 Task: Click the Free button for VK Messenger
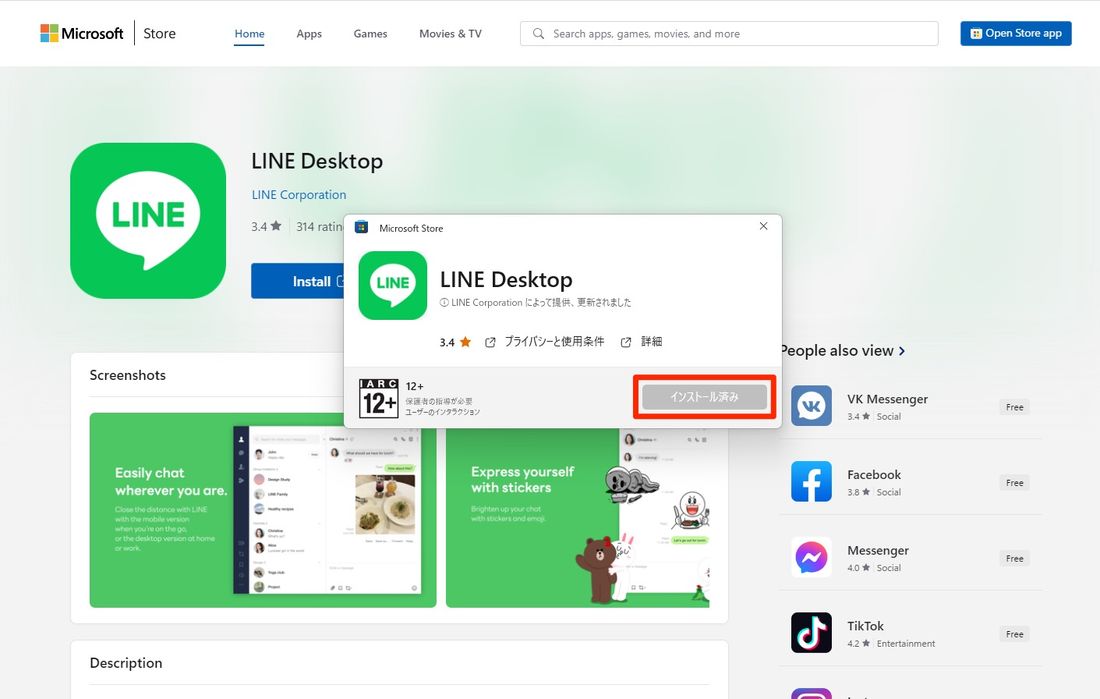[x=1014, y=407]
